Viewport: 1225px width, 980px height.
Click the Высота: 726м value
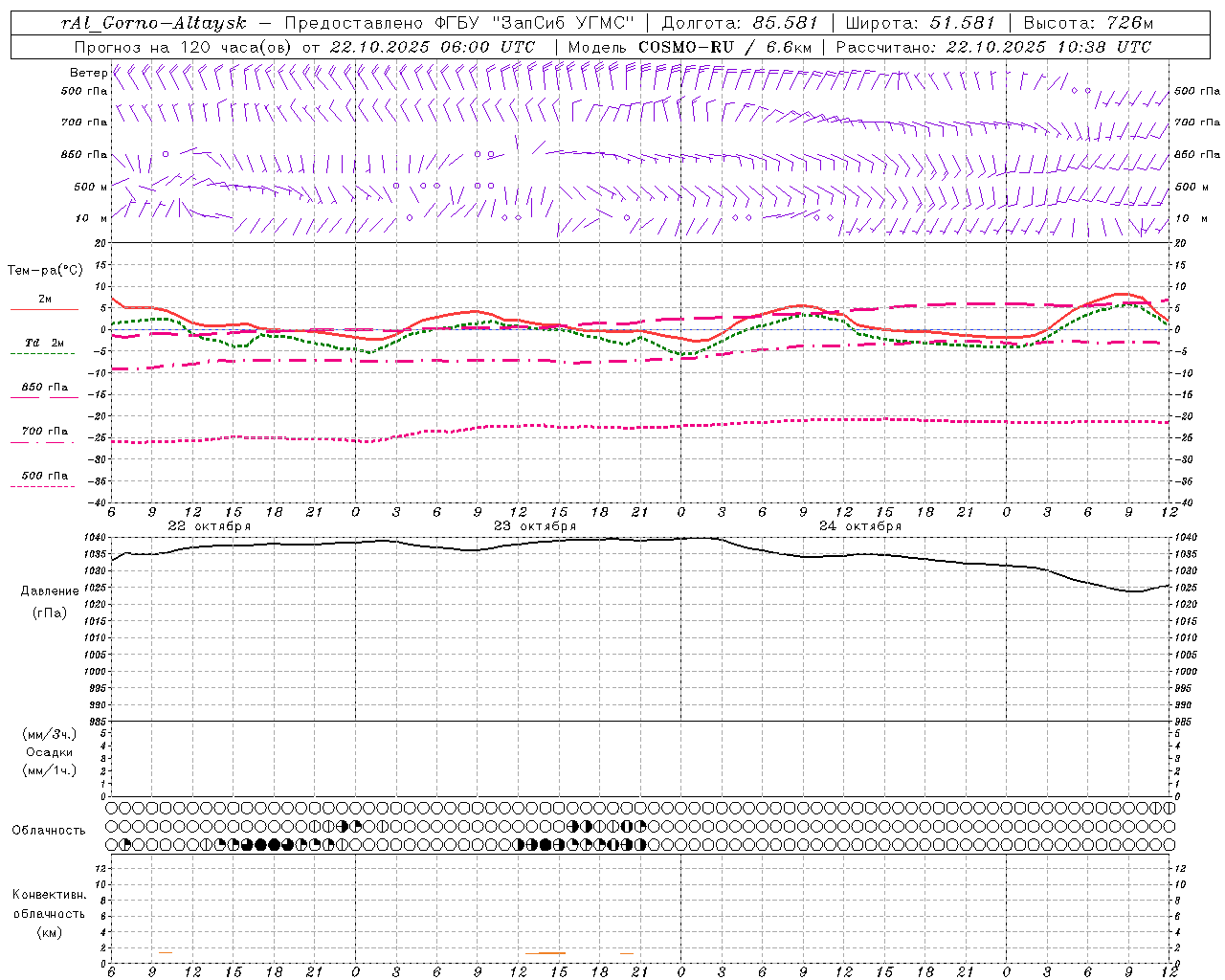coord(1088,23)
